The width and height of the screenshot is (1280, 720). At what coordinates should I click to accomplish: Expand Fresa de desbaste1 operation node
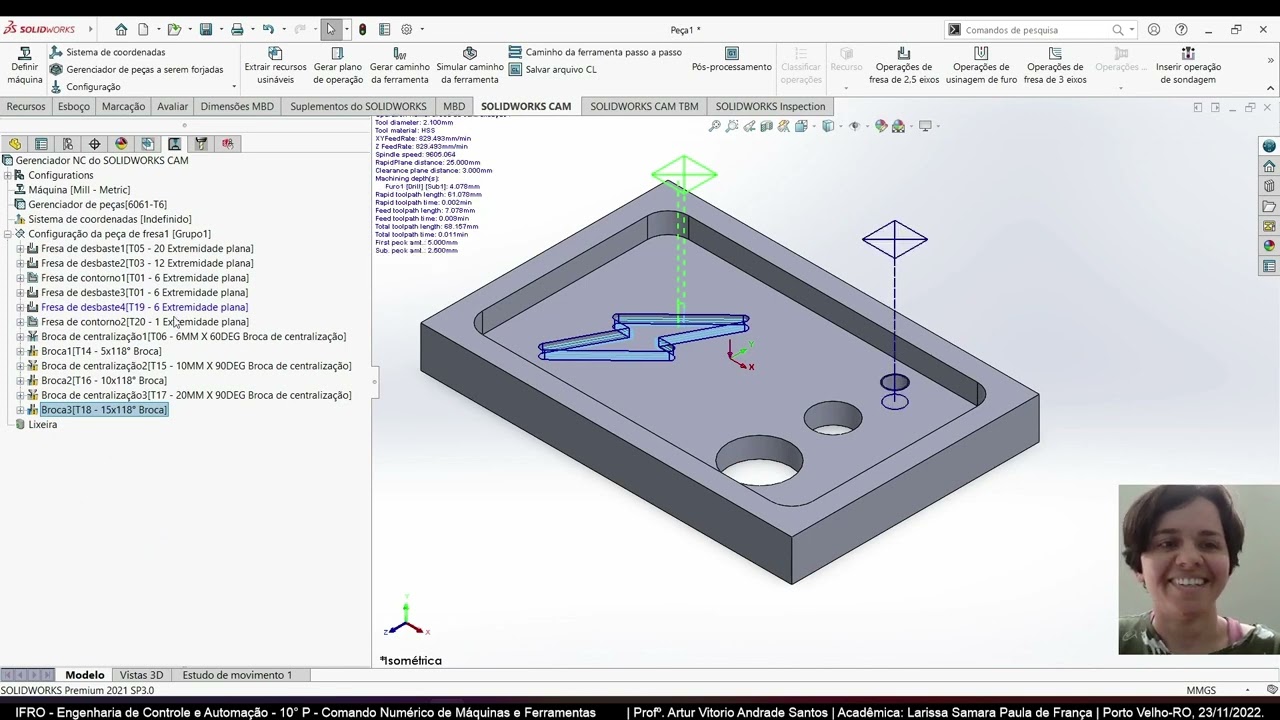(20, 248)
